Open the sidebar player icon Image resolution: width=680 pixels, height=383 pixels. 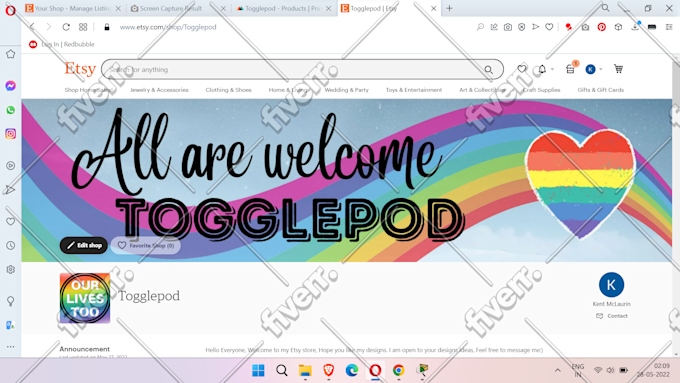click(x=10, y=166)
